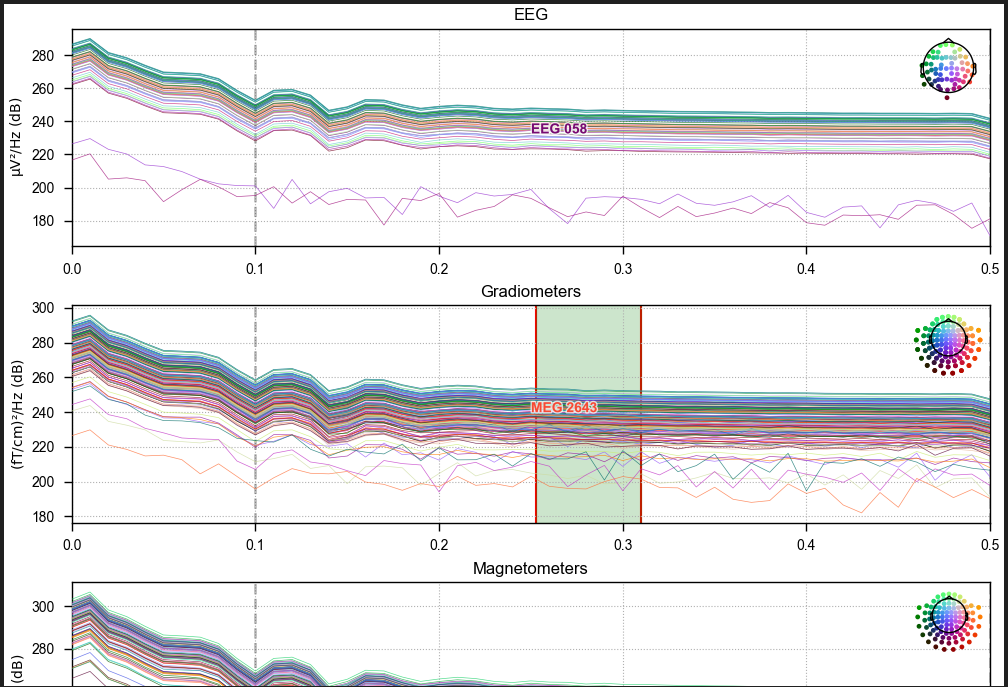
Task: Click the (fT/cm)²/Hz (dB) y-axis label
Action: pos(16,414)
